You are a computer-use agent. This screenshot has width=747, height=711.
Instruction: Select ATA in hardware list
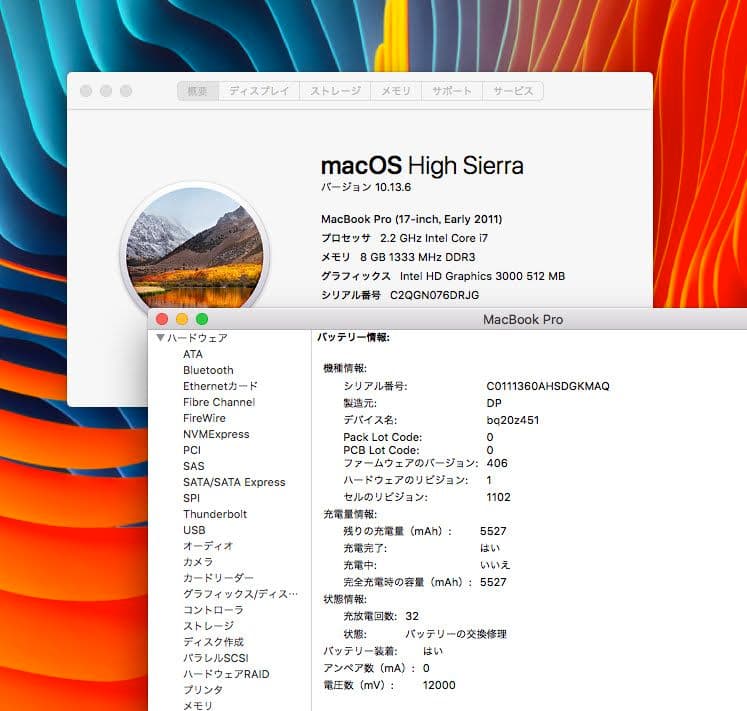pos(193,354)
